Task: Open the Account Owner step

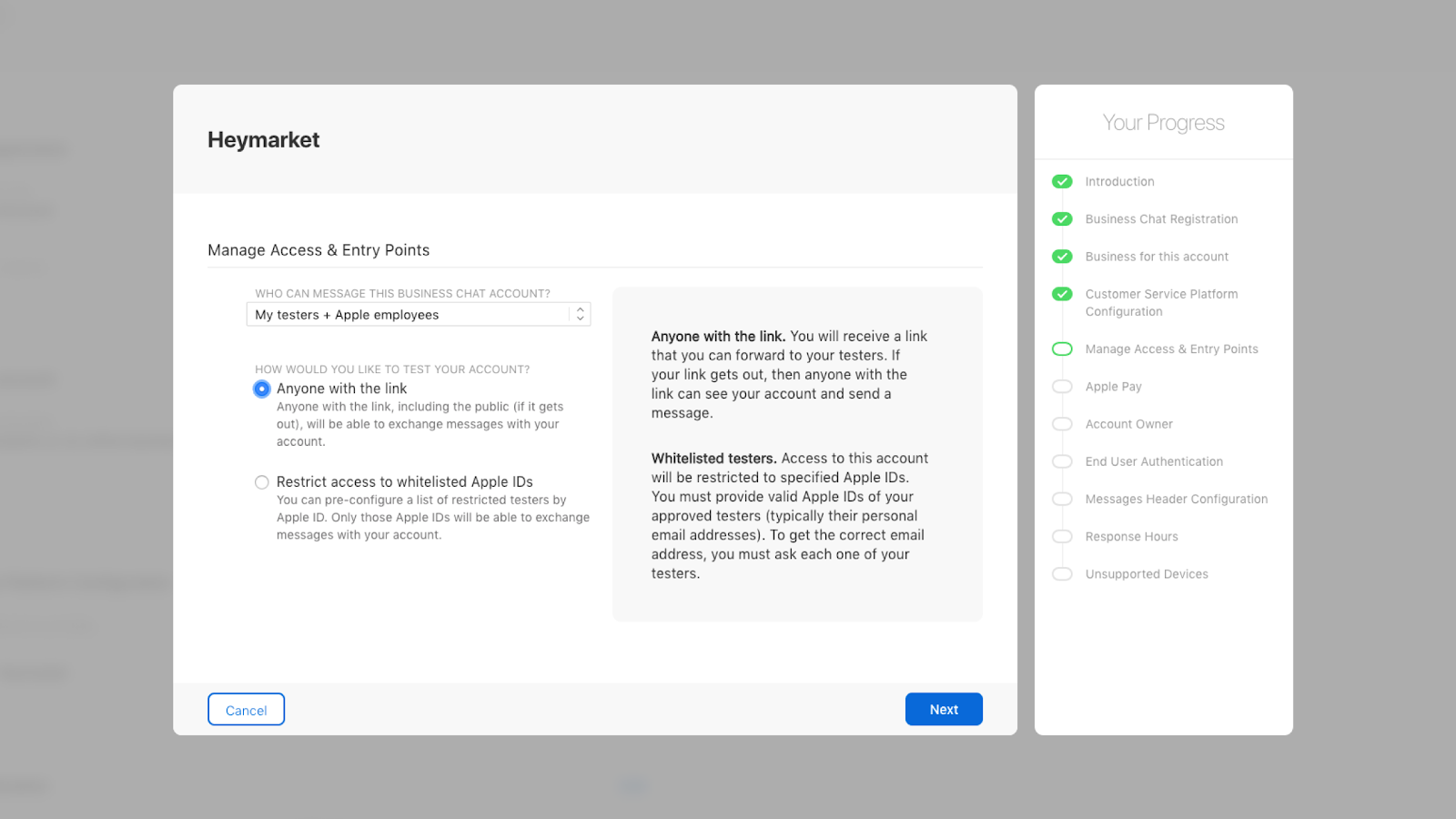Action: point(1128,424)
